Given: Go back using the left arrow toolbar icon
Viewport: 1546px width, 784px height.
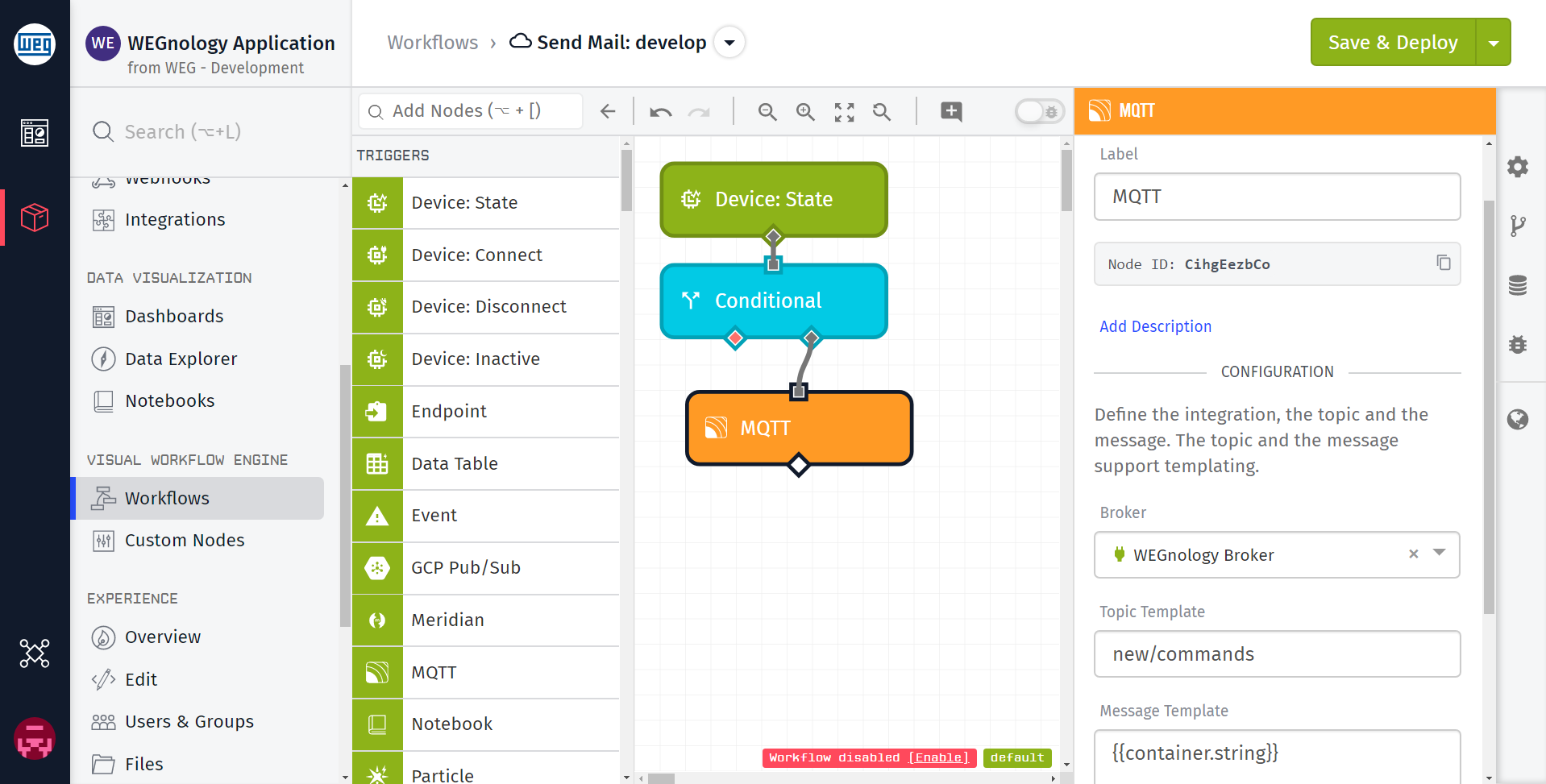Looking at the screenshot, I should click(608, 111).
